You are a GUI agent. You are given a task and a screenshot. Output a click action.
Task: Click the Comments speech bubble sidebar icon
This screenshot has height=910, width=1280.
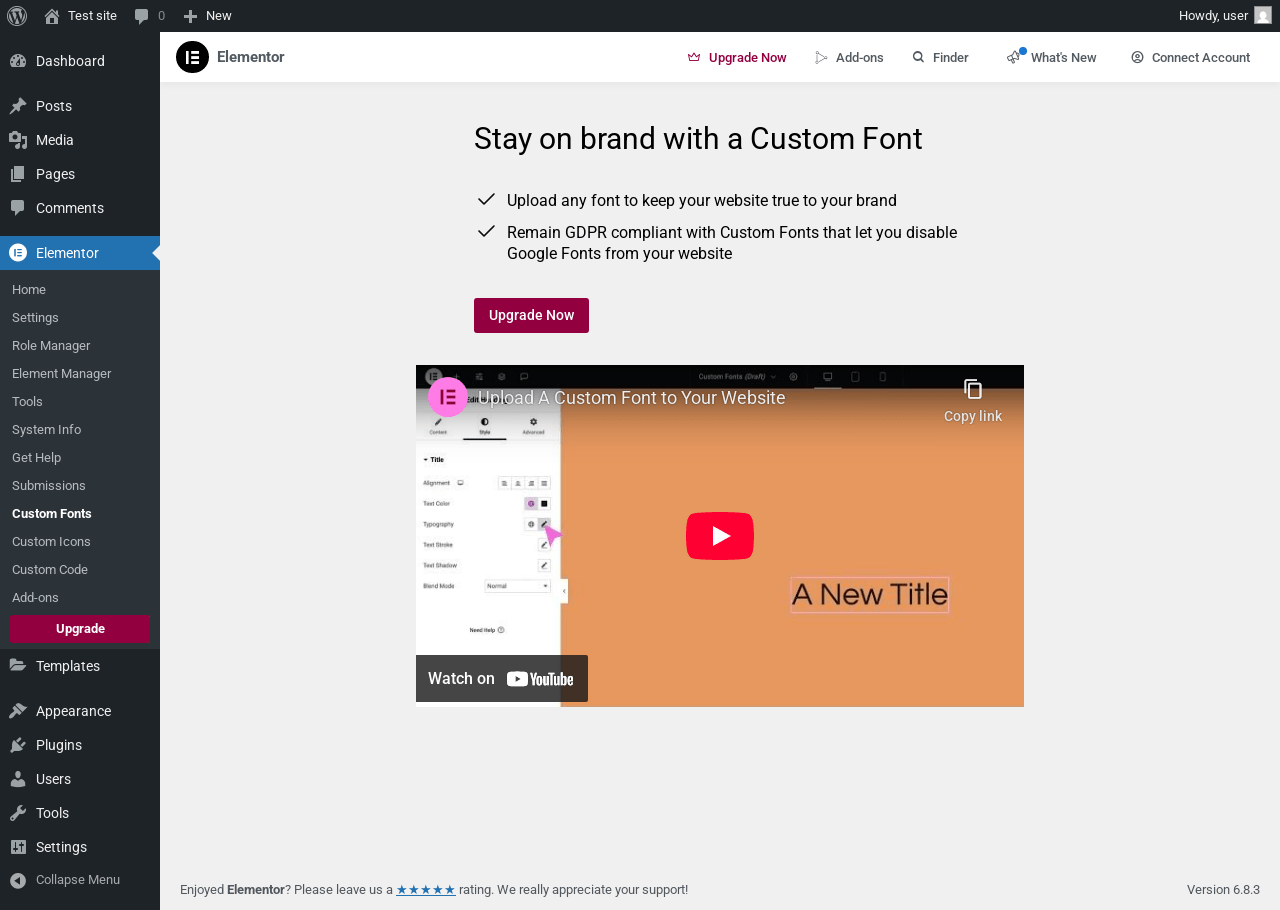[x=18, y=208]
